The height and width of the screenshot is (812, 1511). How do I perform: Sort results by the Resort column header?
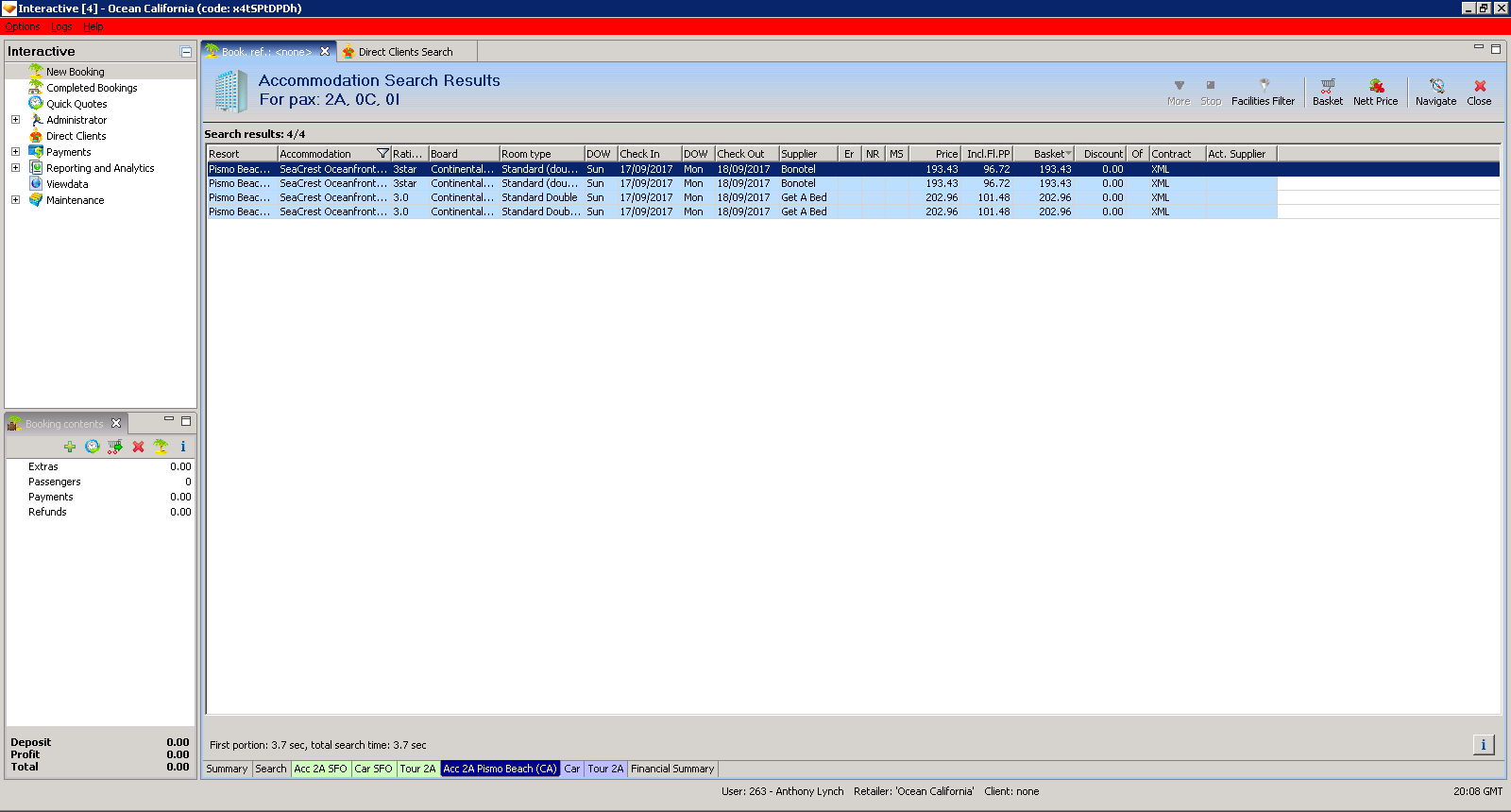(x=242, y=154)
